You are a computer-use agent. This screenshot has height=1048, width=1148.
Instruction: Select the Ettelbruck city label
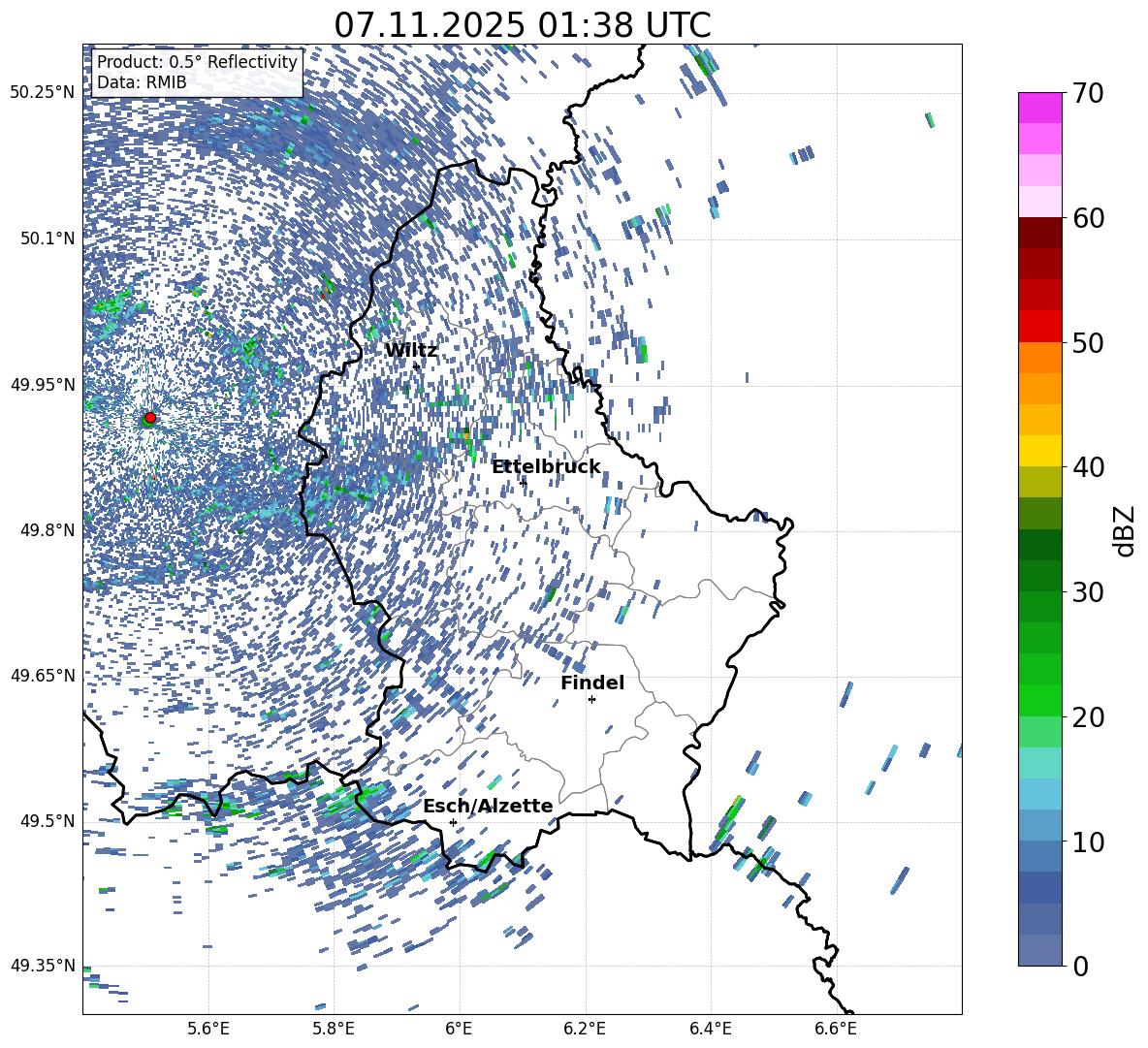point(546,467)
